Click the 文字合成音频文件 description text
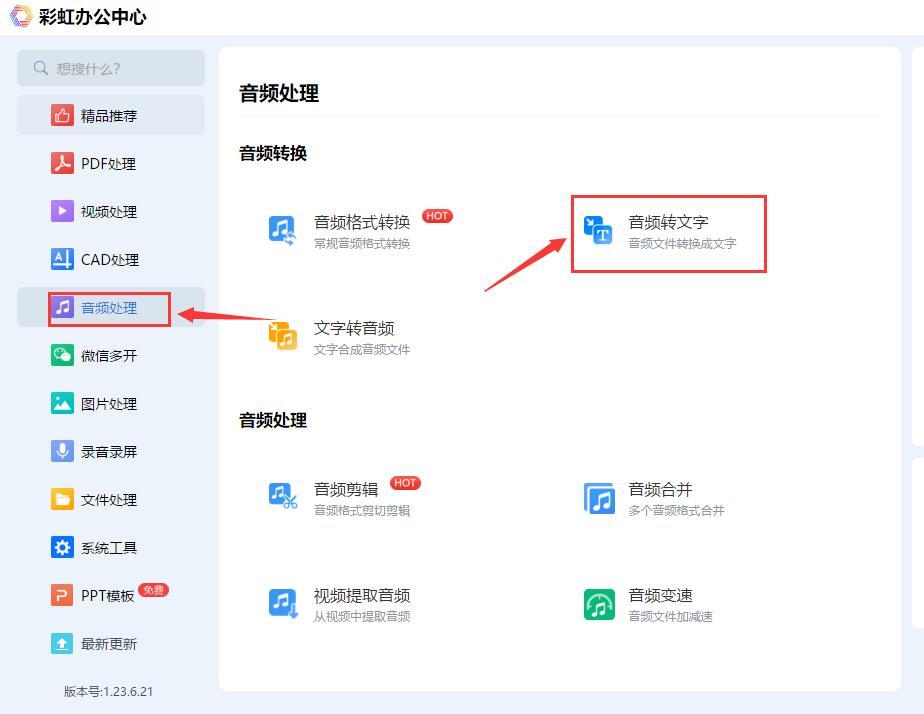 pos(362,349)
